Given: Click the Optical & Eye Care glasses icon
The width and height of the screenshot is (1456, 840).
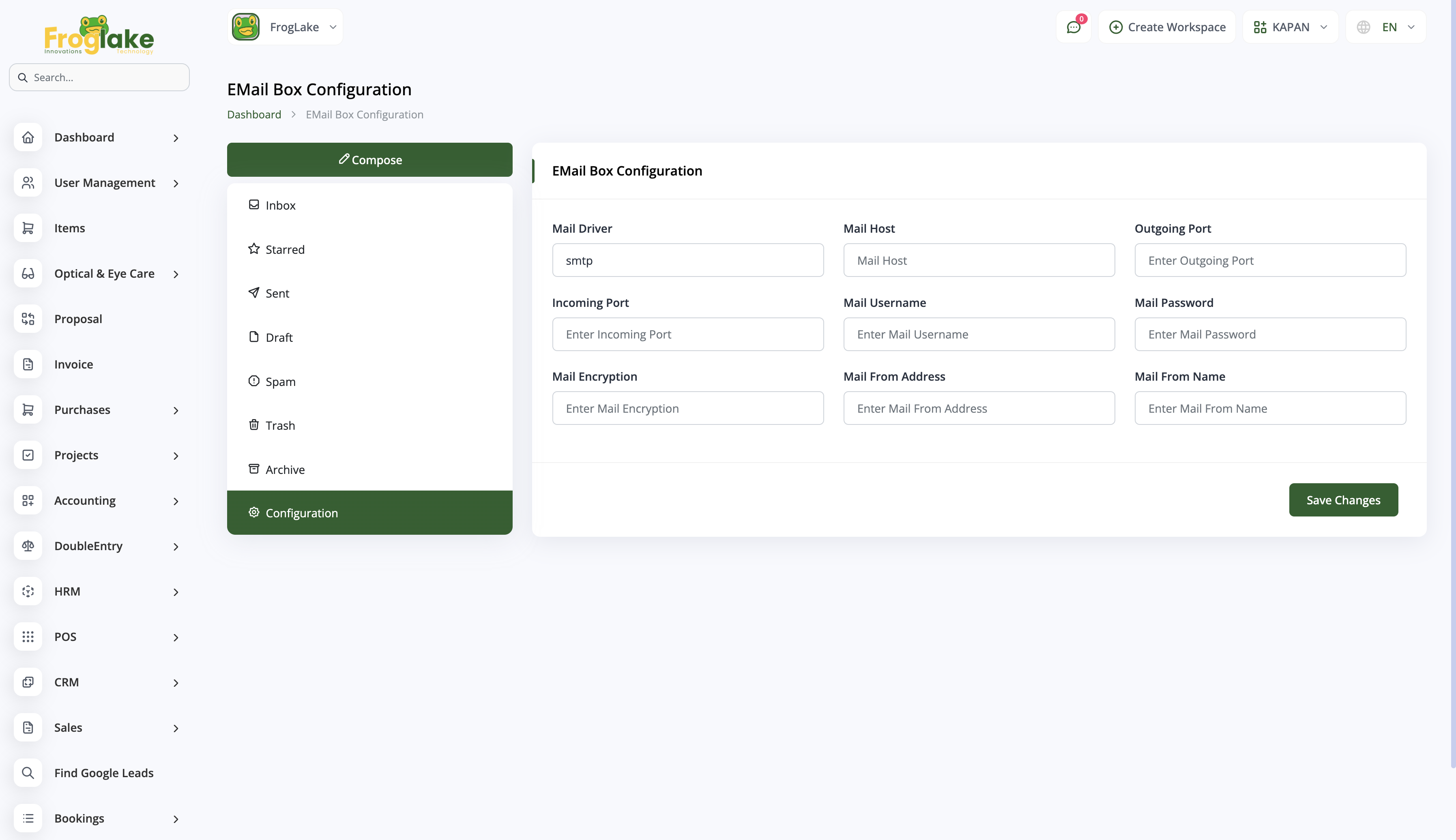Looking at the screenshot, I should coord(28,274).
